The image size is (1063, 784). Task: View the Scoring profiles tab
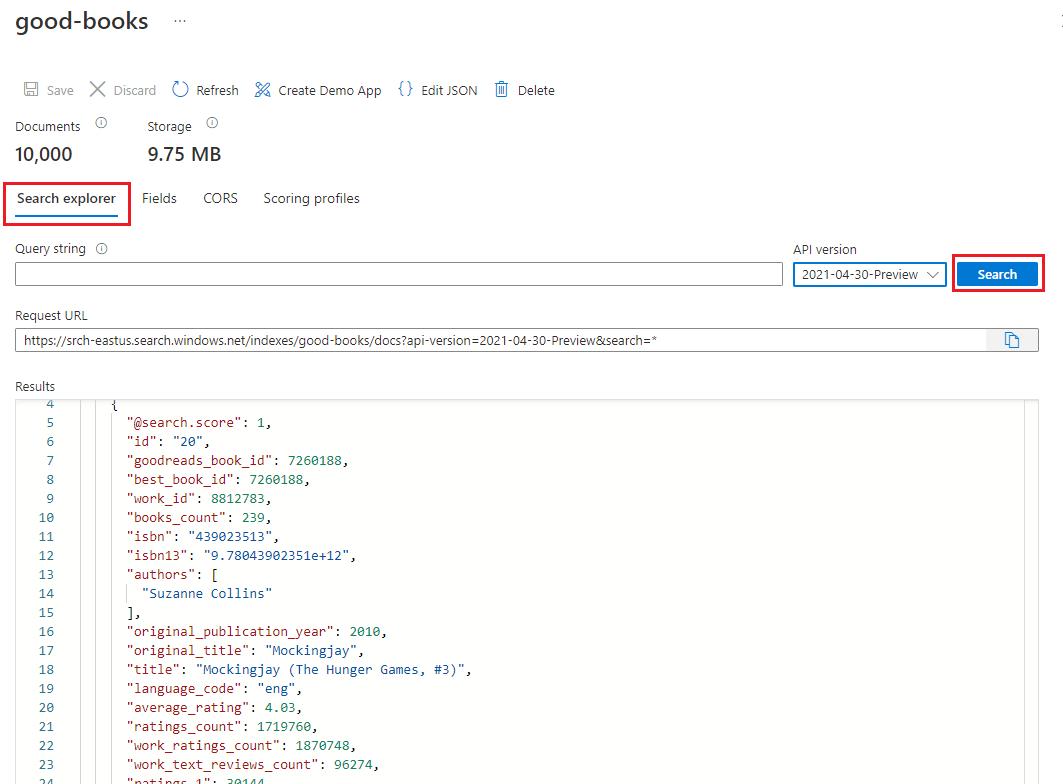point(311,198)
